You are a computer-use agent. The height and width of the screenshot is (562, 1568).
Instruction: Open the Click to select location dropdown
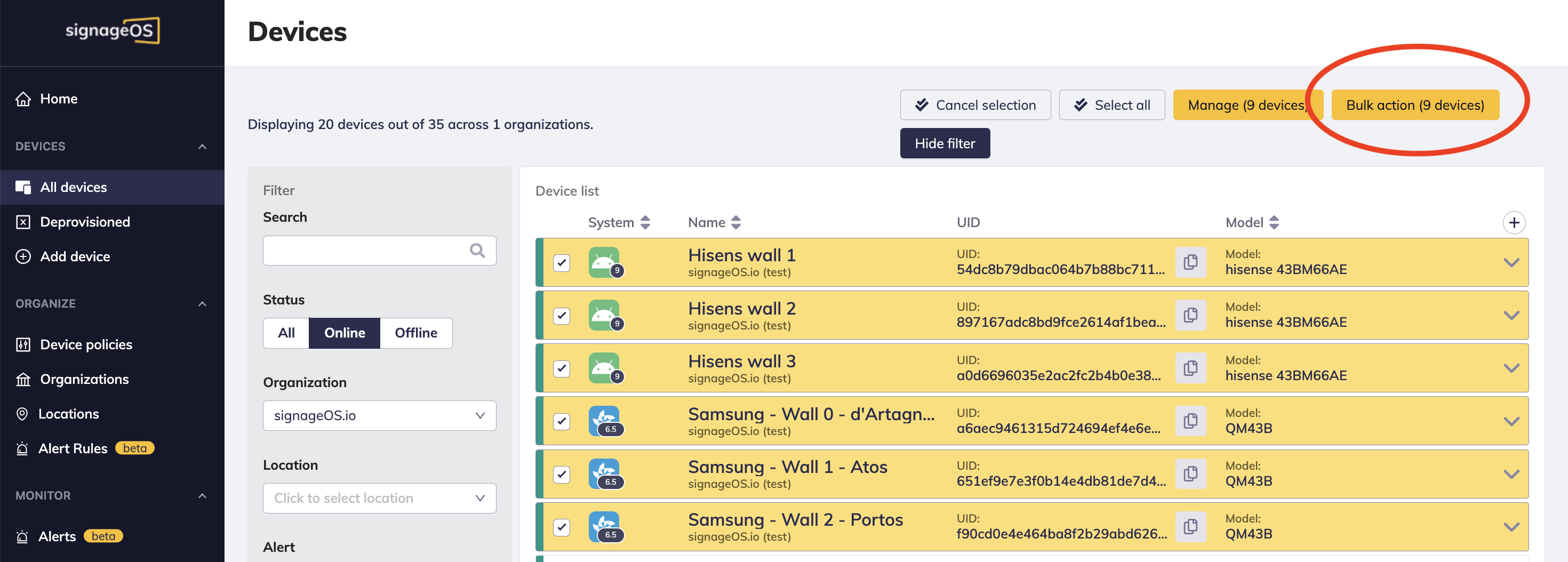(379, 498)
